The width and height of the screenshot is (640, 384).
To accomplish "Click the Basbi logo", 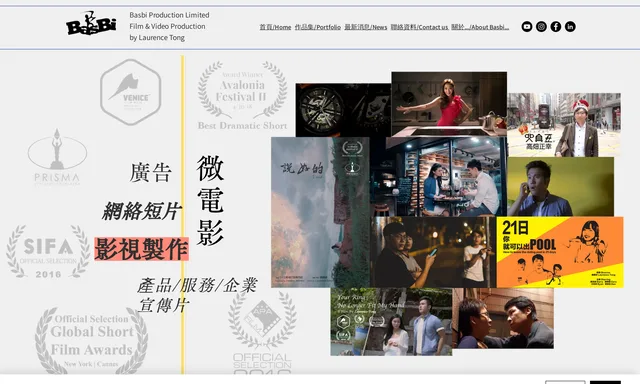I will 91,24.
